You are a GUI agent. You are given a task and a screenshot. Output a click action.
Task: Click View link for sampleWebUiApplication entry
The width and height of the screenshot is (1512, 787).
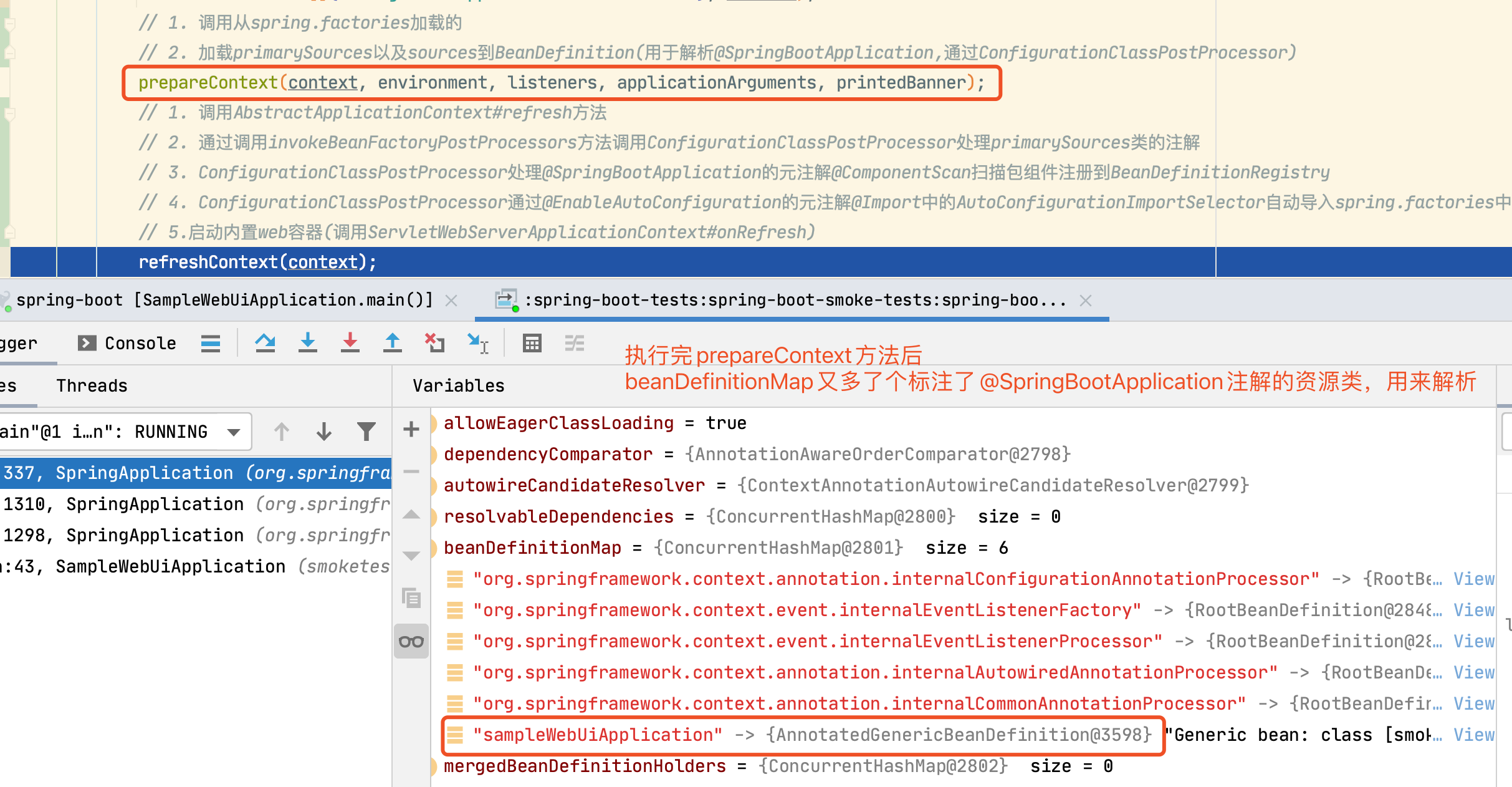pos(1473,735)
